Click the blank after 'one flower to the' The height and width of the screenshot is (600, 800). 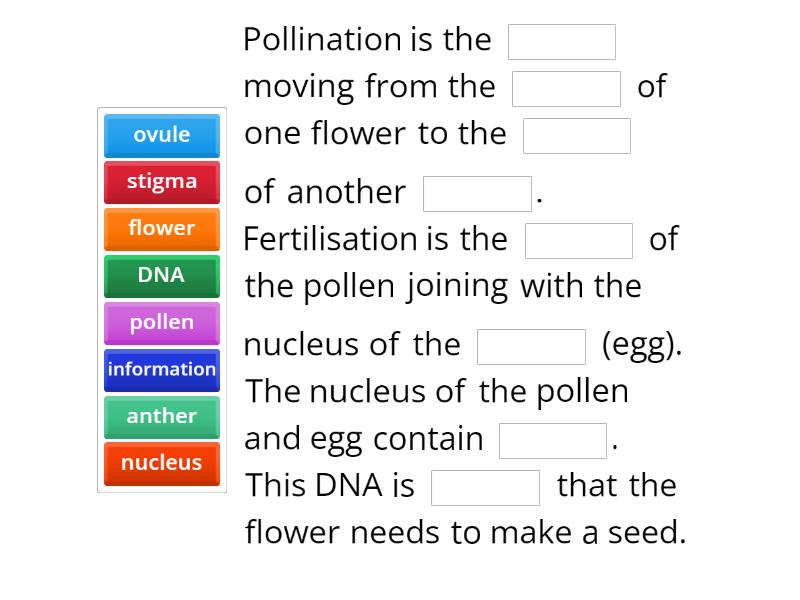click(x=578, y=134)
